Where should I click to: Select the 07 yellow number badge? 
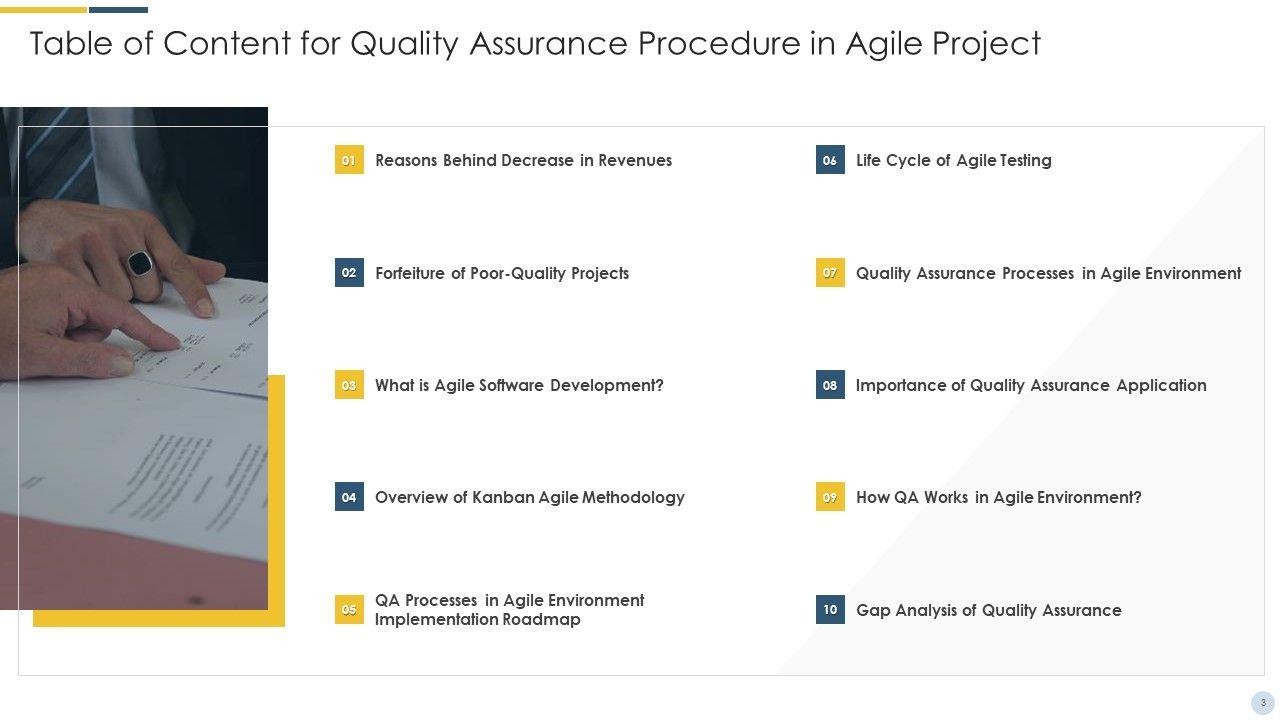pos(830,273)
